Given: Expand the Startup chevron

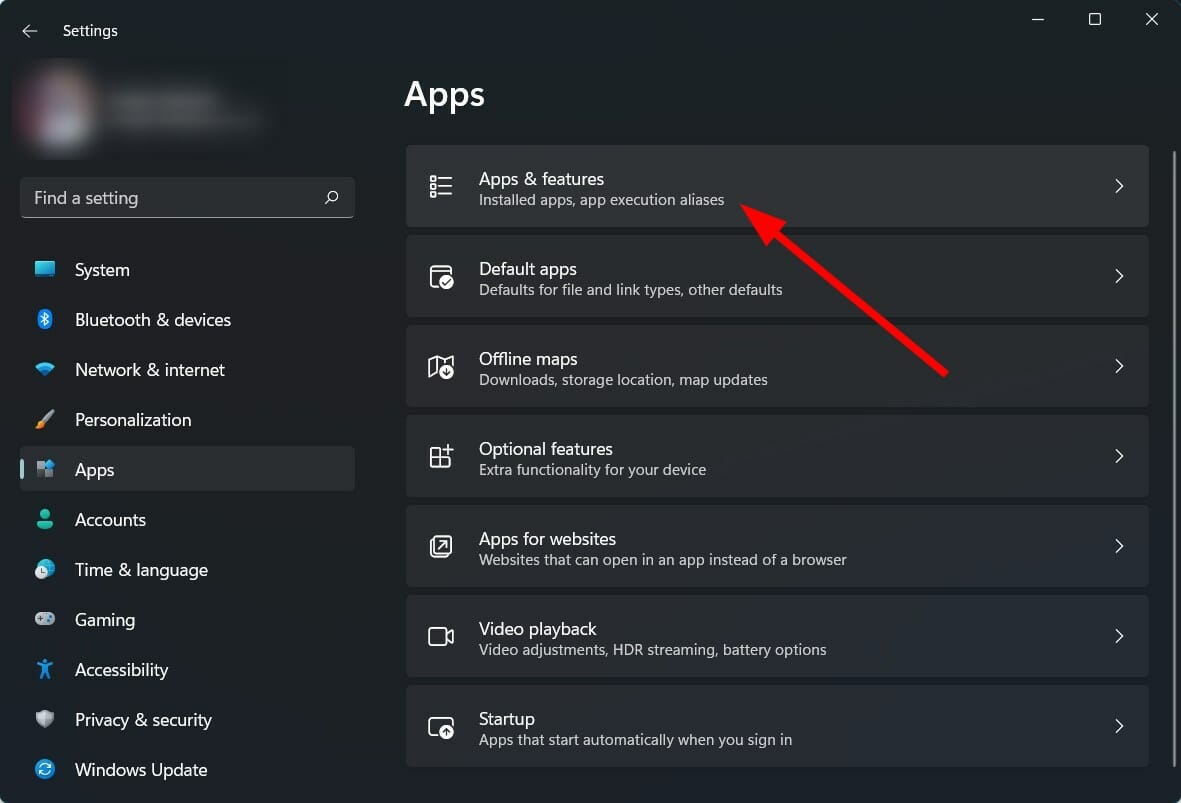Looking at the screenshot, I should coord(1119,726).
